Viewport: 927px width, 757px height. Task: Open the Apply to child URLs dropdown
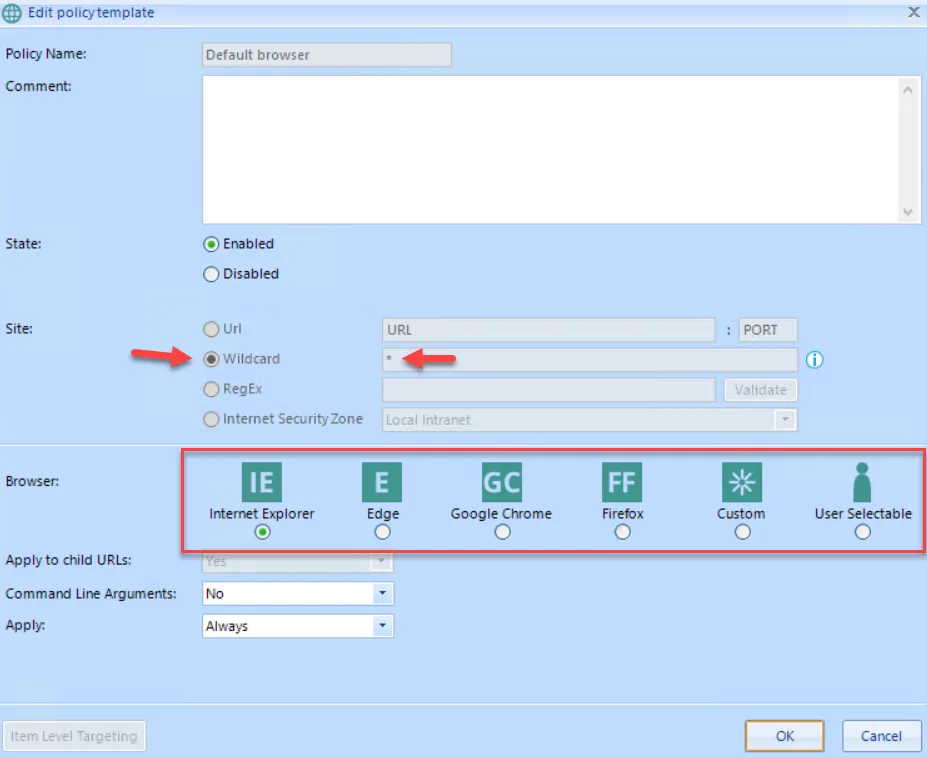[382, 561]
